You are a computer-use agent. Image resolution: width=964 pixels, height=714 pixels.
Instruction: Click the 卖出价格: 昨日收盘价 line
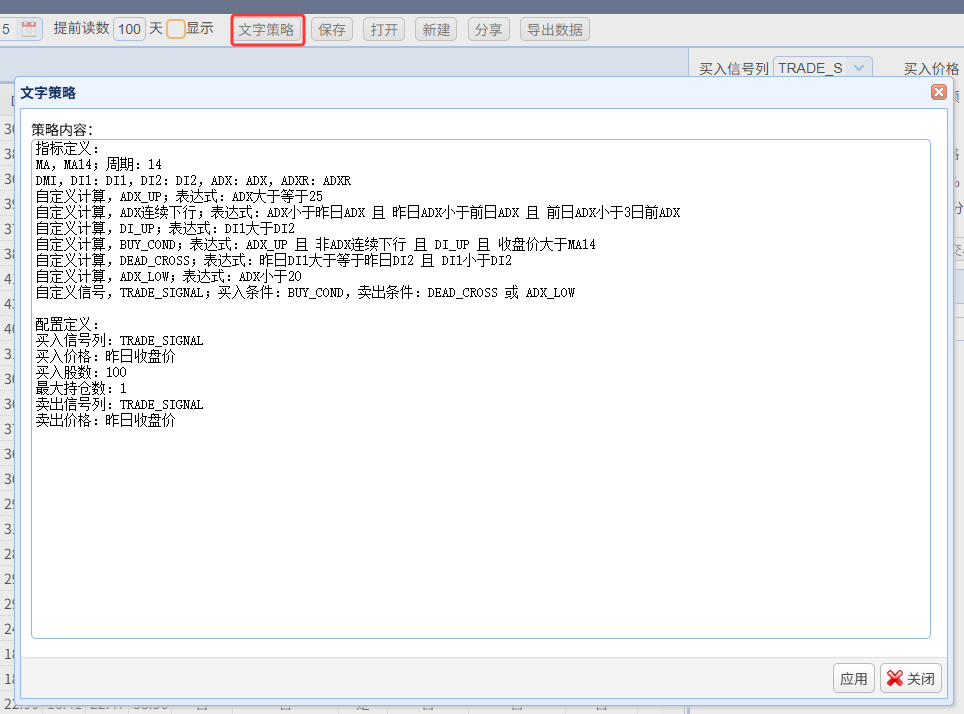click(x=105, y=420)
